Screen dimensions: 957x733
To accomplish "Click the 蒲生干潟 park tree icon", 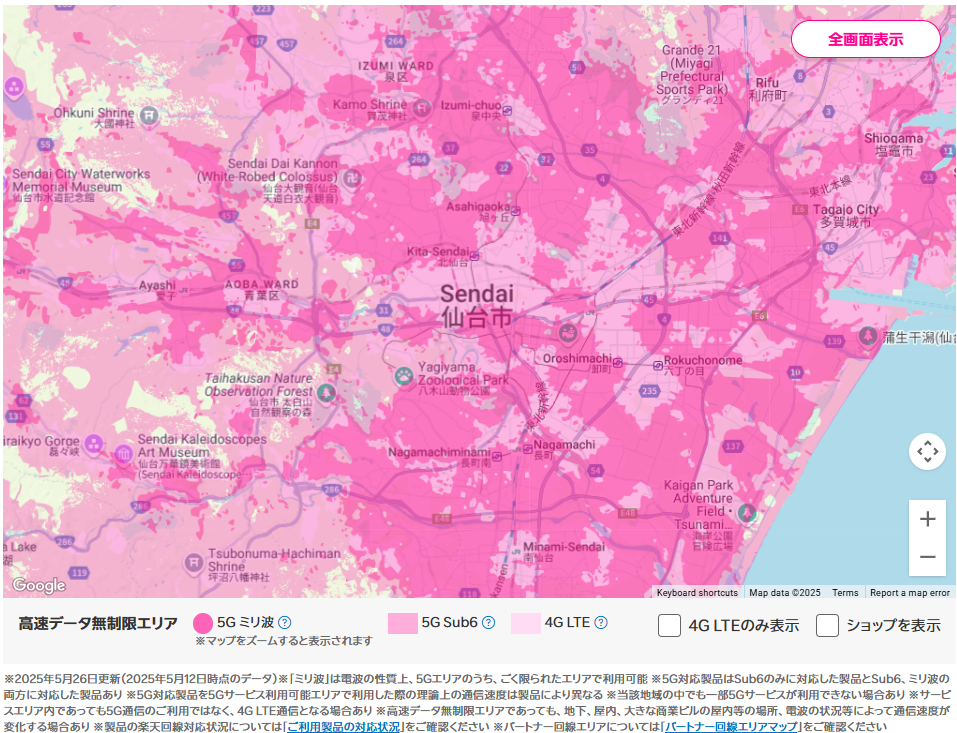I will pyautogui.click(x=867, y=335).
